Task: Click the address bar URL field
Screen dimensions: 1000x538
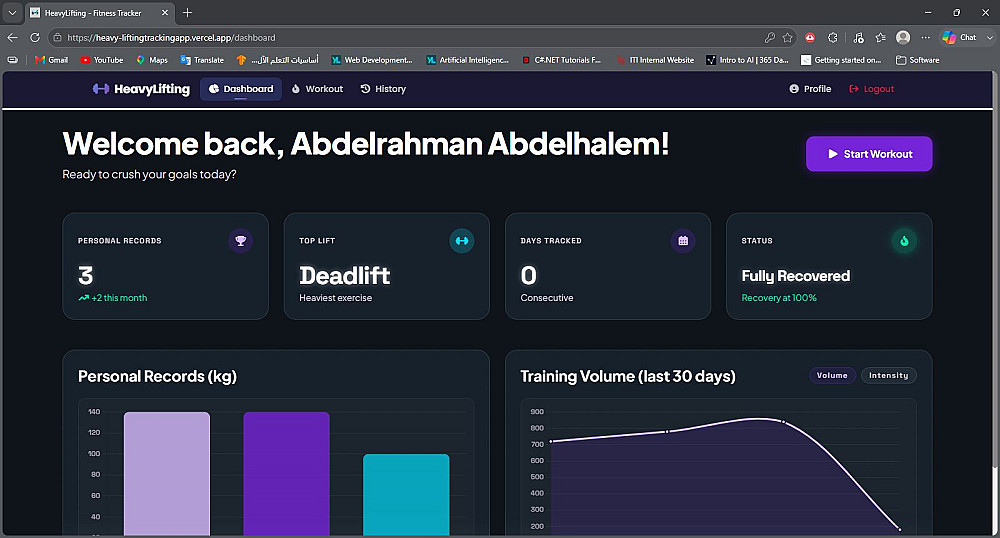Action: [x=408, y=38]
